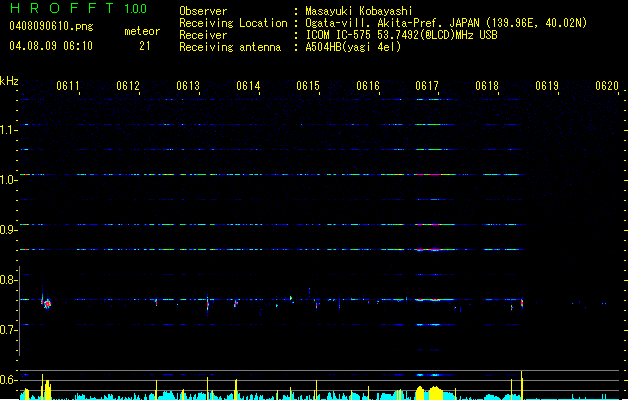Click the 0619 time marker
Viewport: 629px width, 400px height.
pyautogui.click(x=547, y=86)
